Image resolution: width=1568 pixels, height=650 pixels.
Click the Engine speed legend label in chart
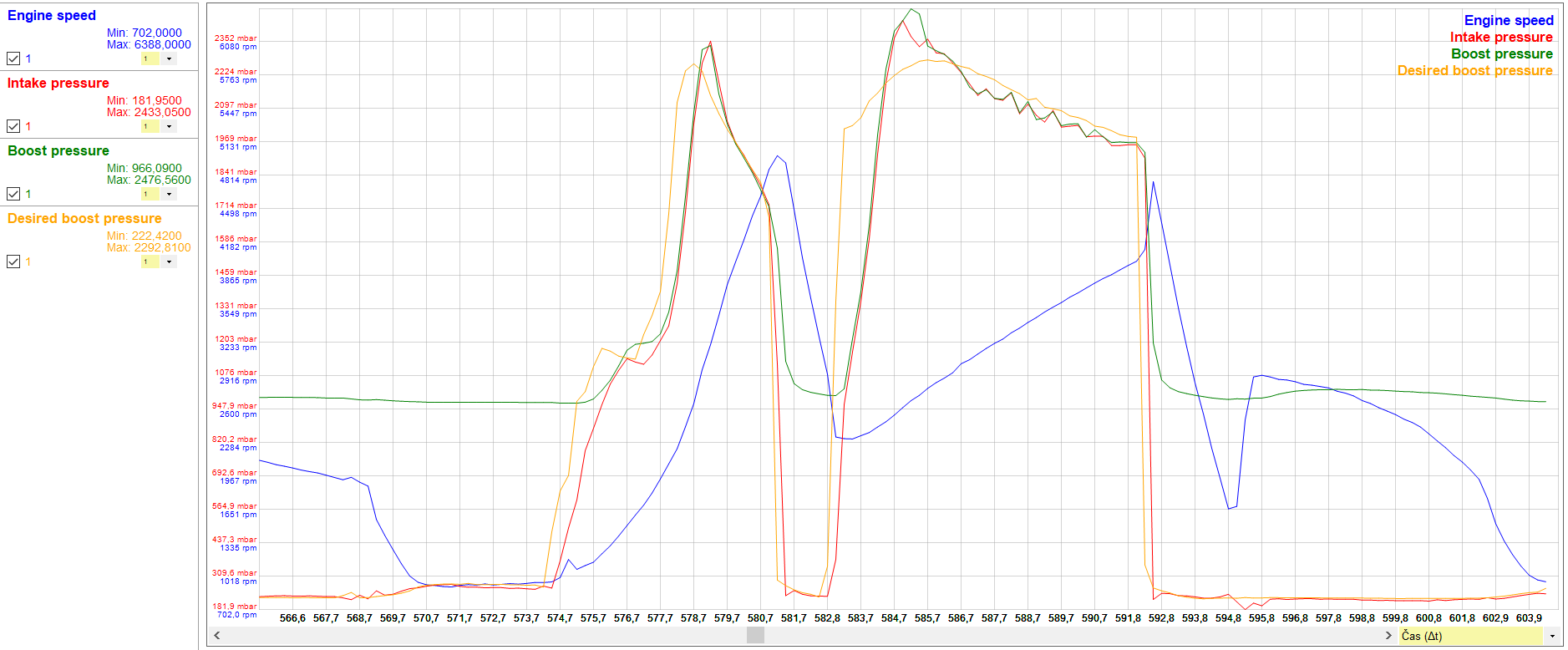tap(1508, 20)
